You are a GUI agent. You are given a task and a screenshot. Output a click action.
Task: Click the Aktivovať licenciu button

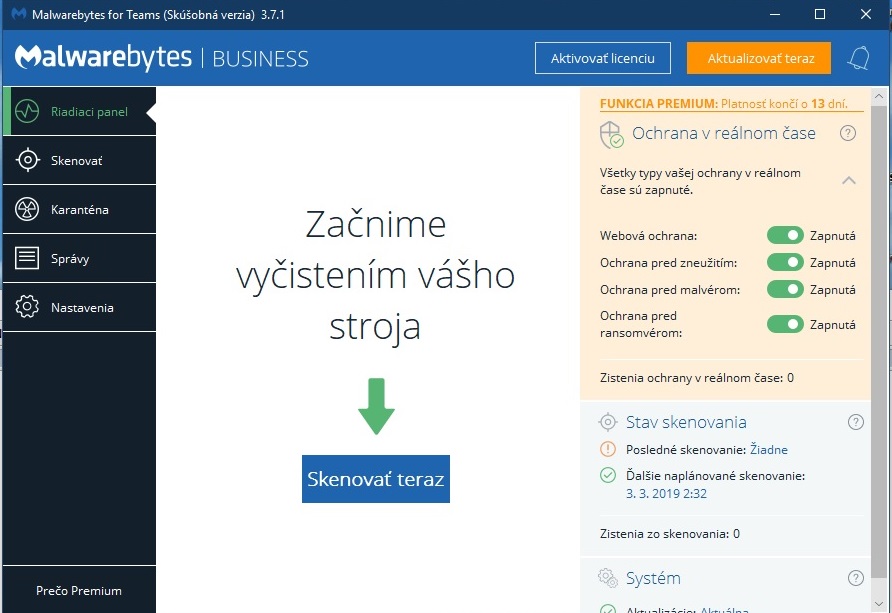[602, 58]
